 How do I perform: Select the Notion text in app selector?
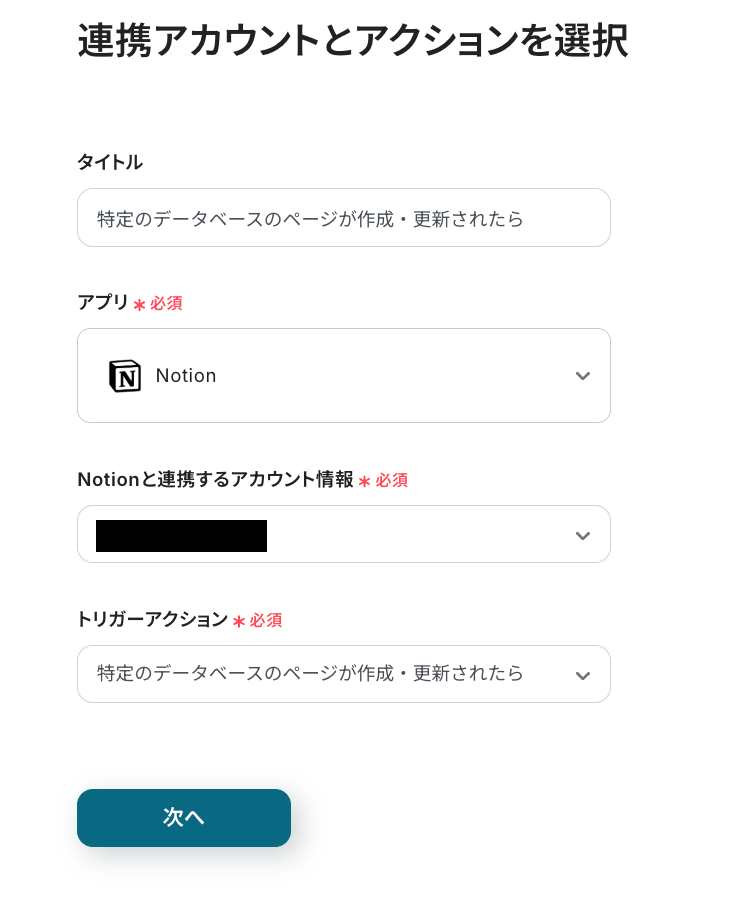pyautogui.click(x=186, y=376)
